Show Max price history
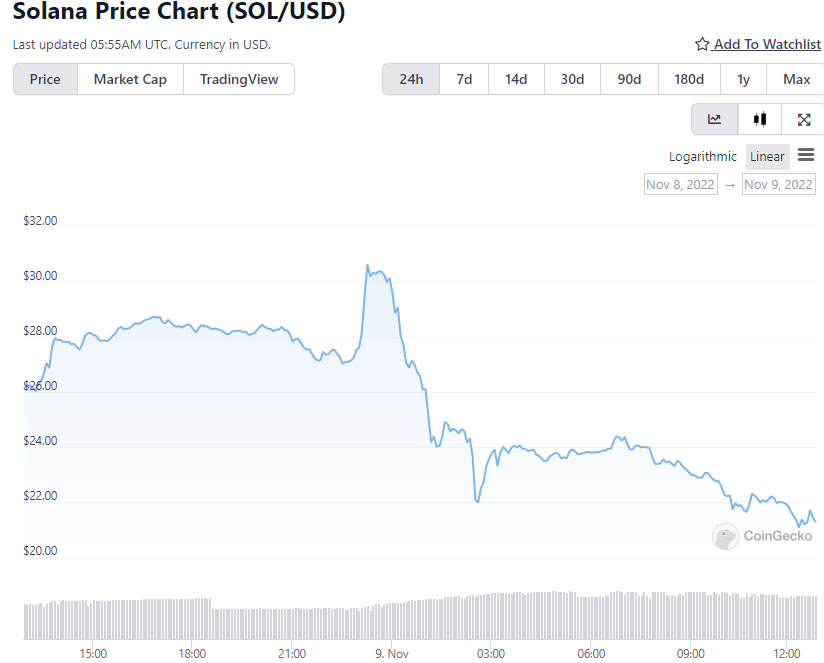Screen dimensions: 824x663 (x=797, y=79)
